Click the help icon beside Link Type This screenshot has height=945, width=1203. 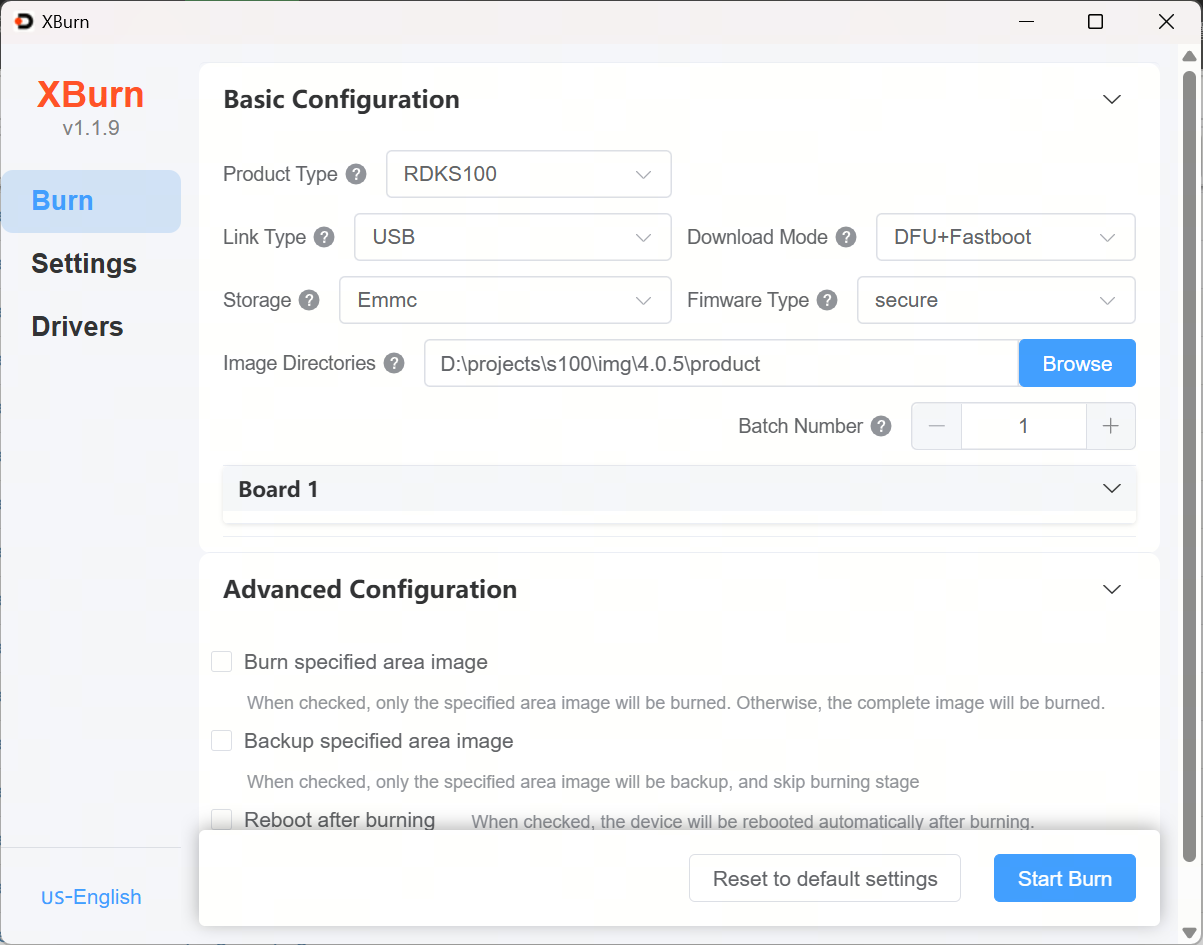click(x=324, y=237)
